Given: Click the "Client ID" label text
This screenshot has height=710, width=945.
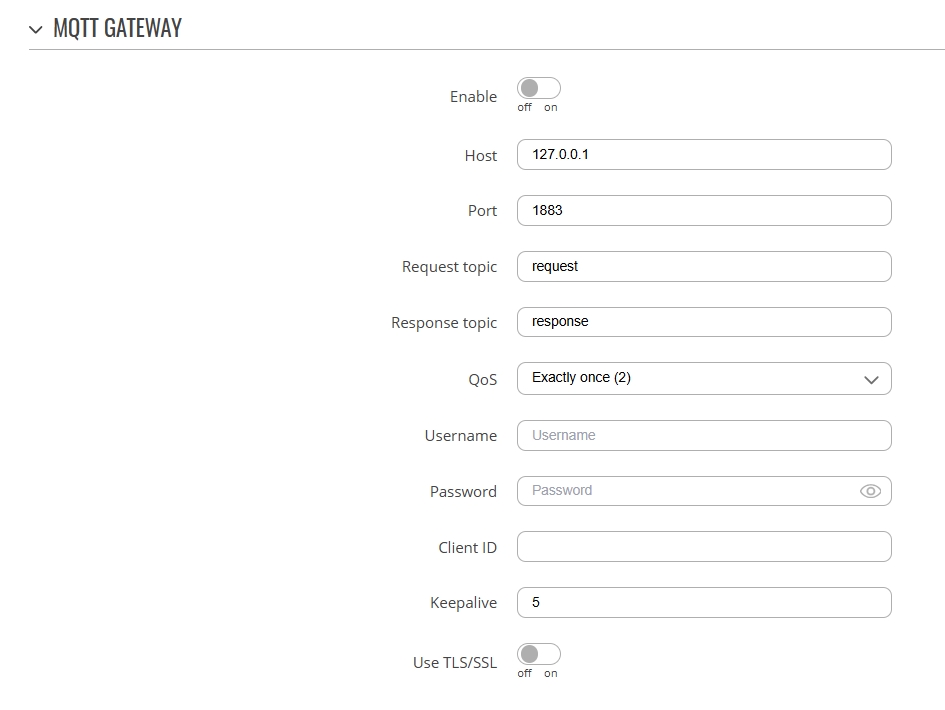Looking at the screenshot, I should pyautogui.click(x=467, y=548).
